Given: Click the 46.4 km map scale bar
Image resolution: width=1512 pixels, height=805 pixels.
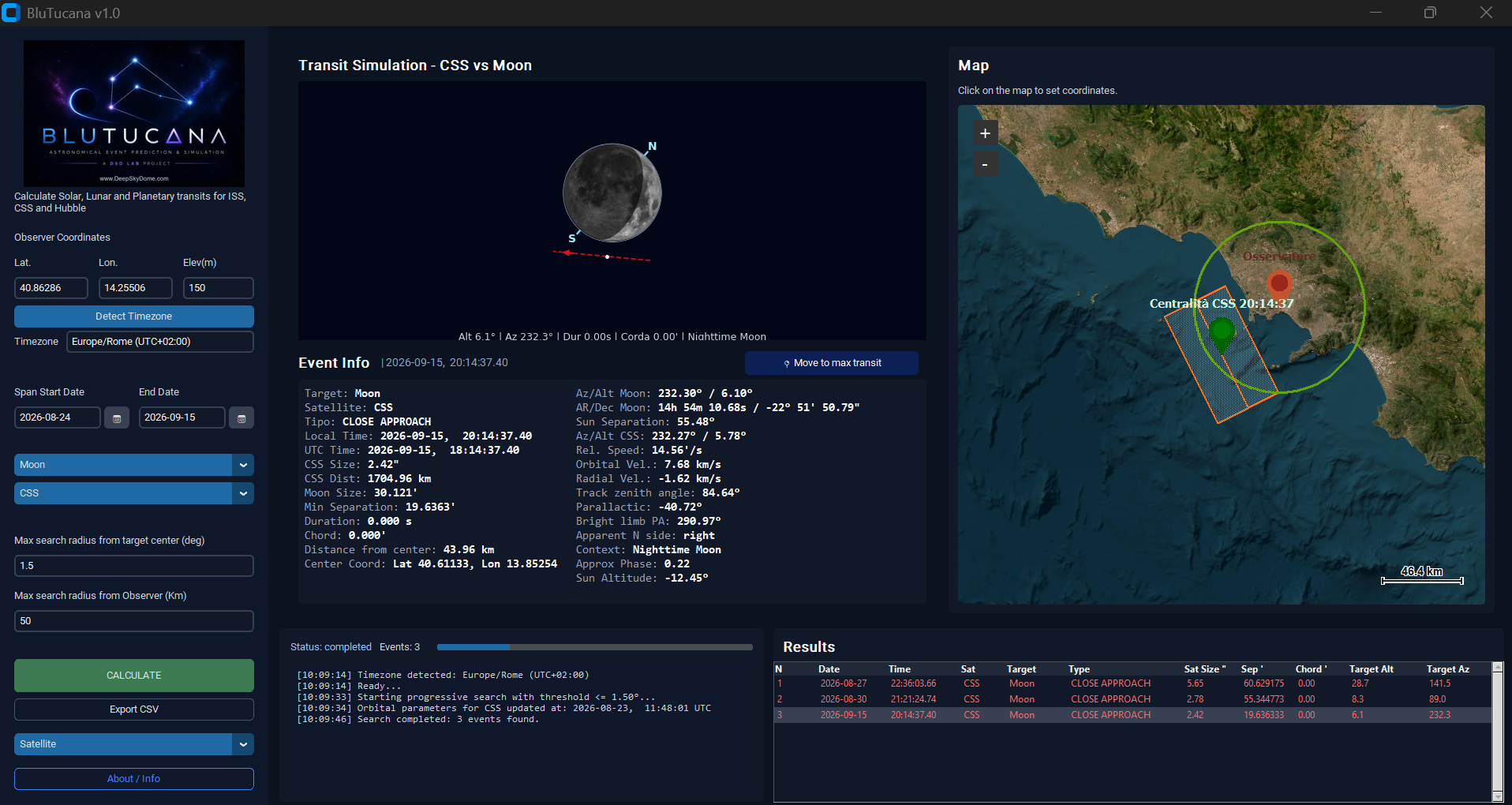Looking at the screenshot, I should pos(1422,575).
